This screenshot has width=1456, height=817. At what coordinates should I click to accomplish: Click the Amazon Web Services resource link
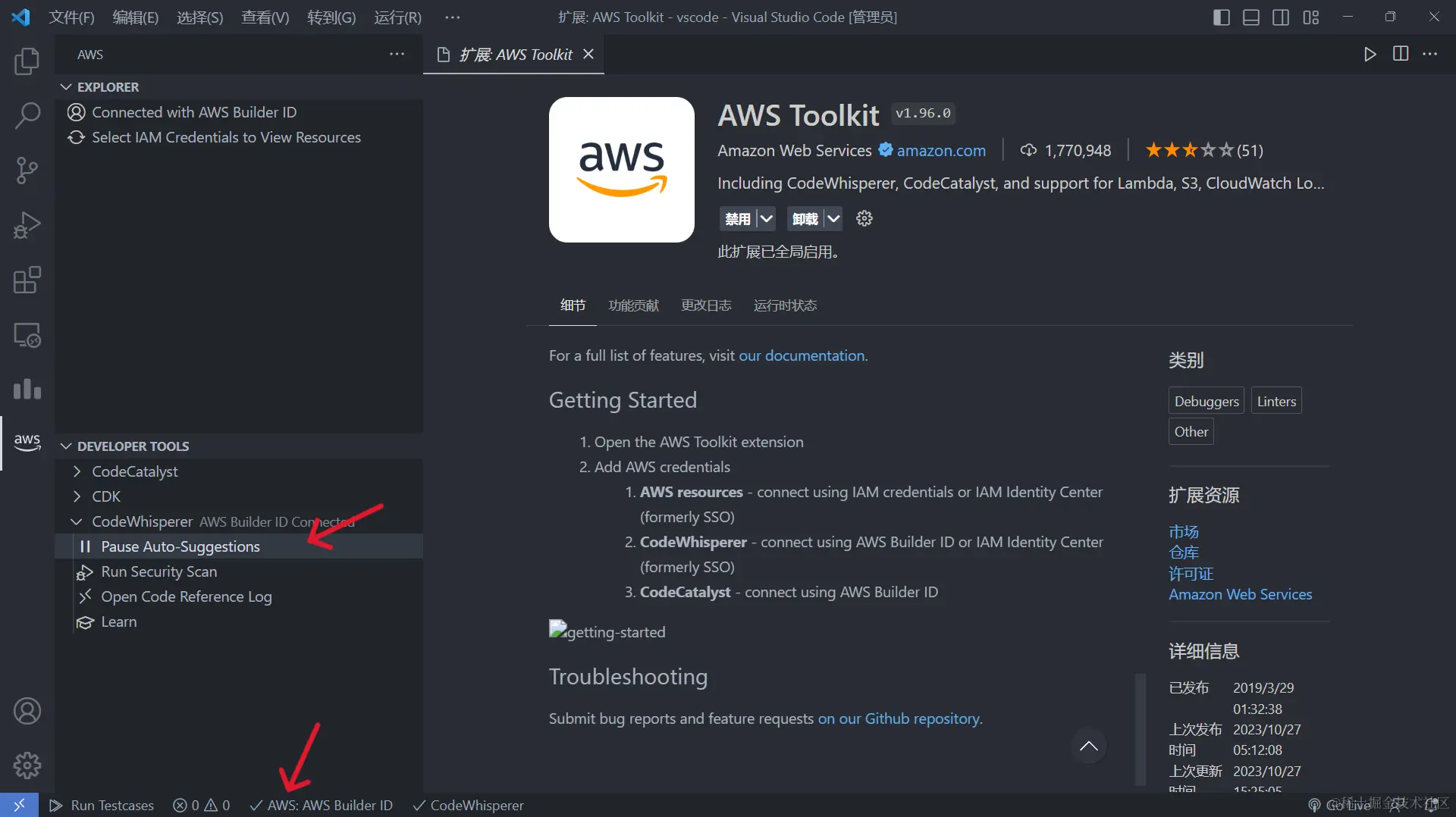[1240, 594]
